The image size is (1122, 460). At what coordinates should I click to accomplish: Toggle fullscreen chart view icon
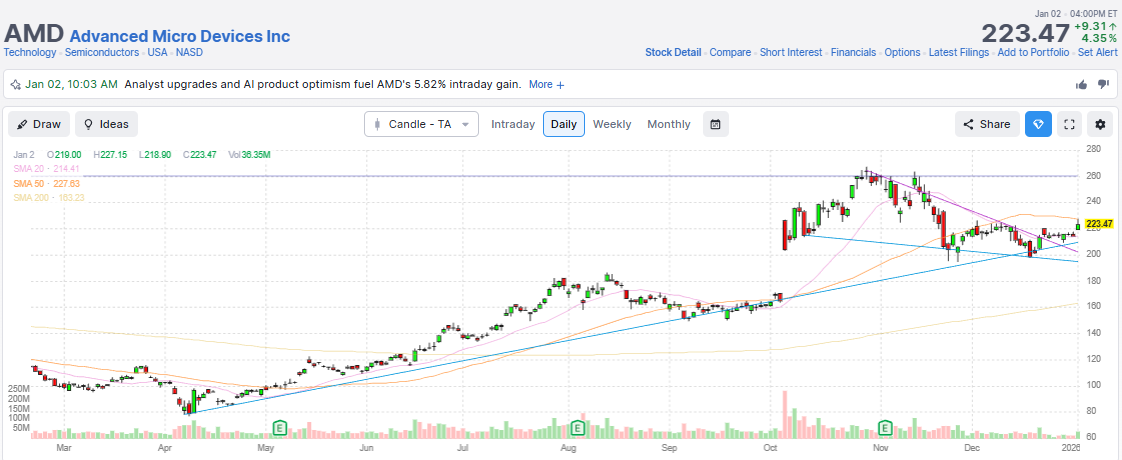coord(1070,124)
